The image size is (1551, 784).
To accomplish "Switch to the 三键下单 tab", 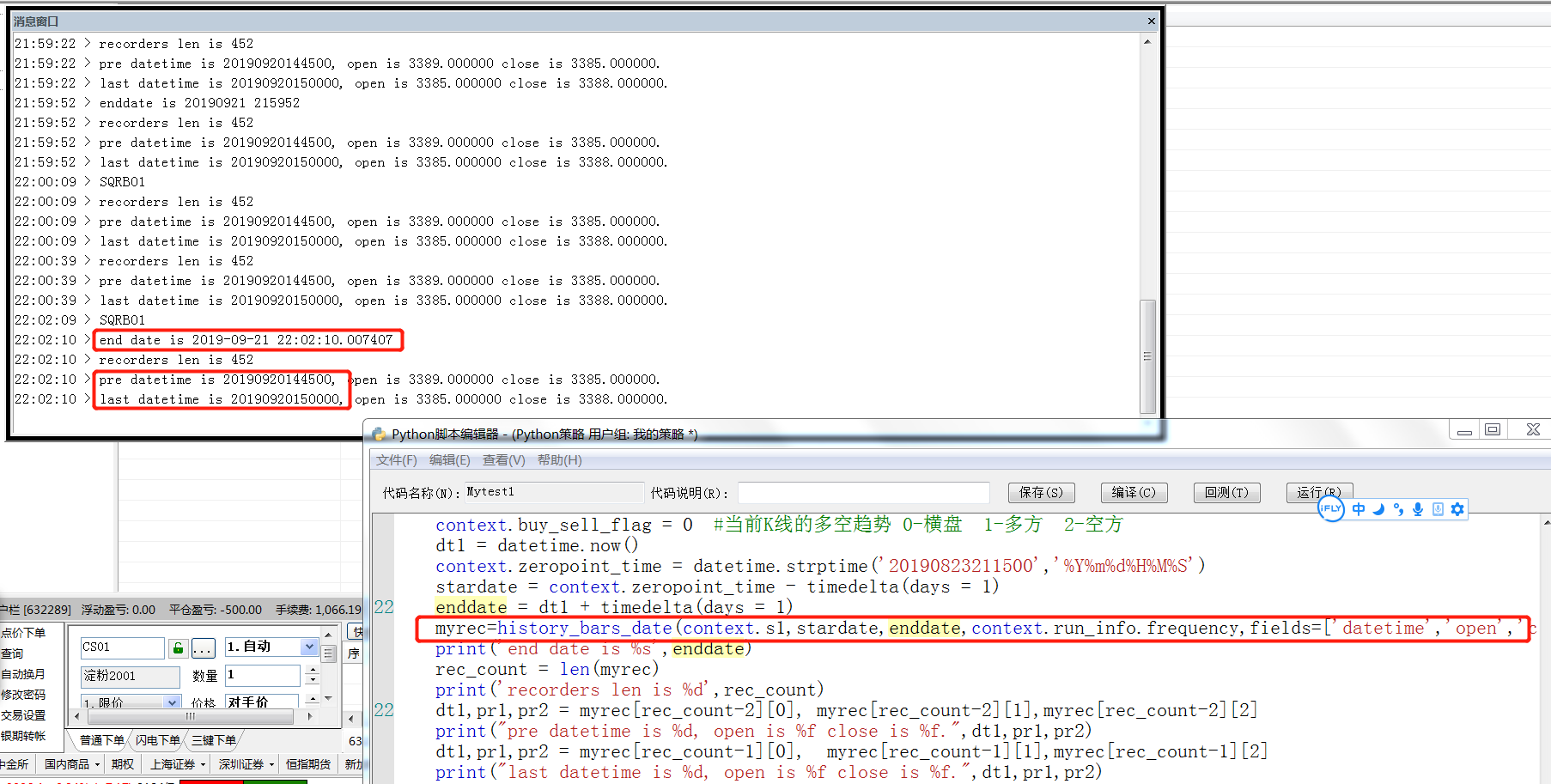I will coord(213,740).
